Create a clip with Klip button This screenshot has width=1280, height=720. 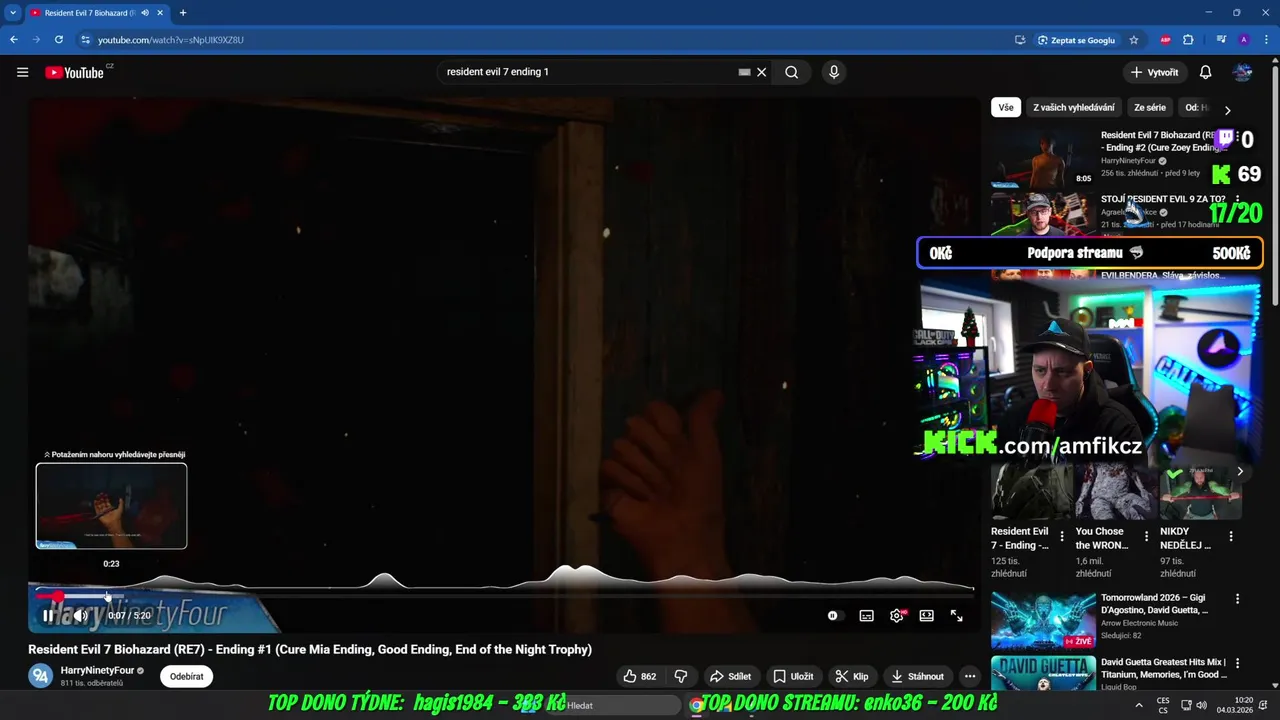[x=852, y=676]
